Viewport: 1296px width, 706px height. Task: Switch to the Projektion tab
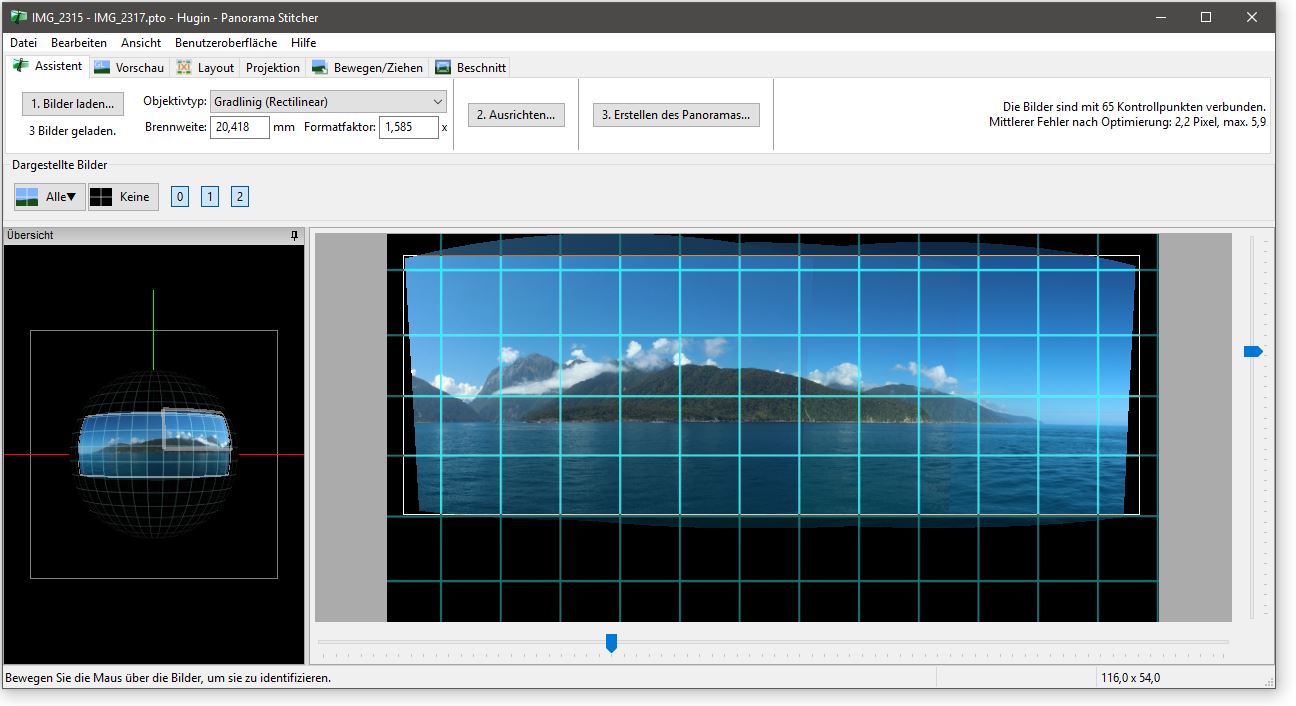click(x=272, y=68)
